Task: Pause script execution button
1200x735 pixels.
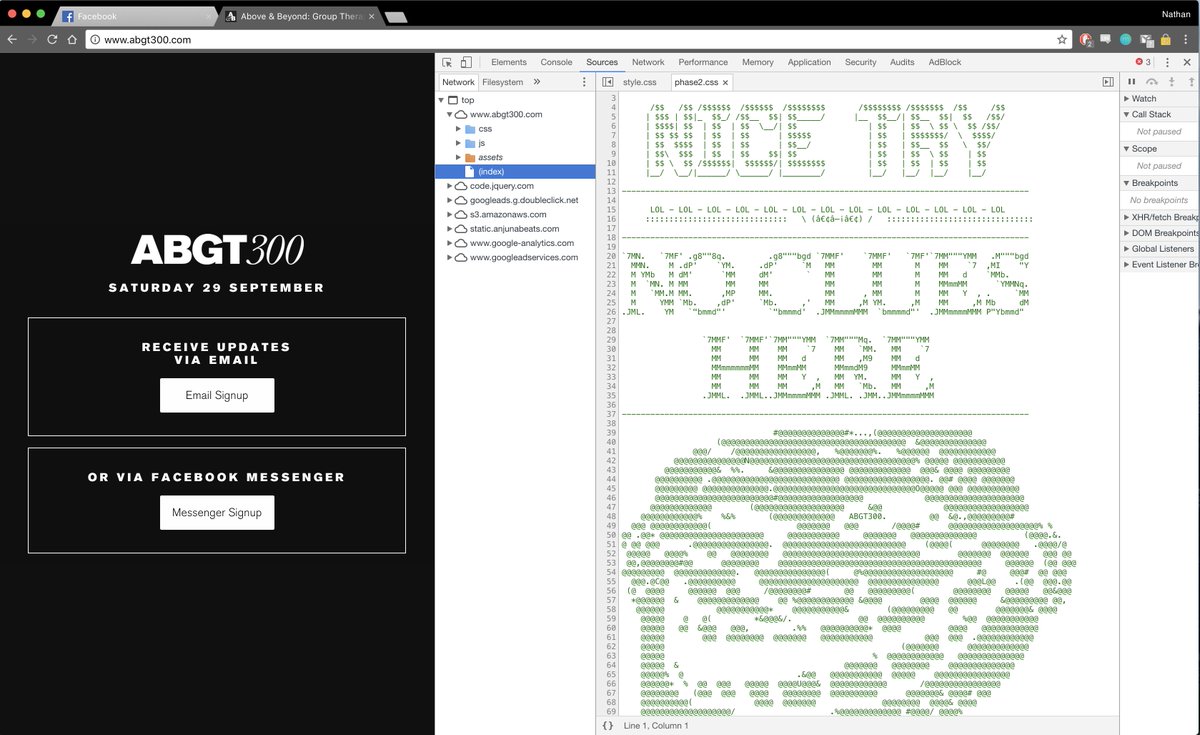Action: (x=1132, y=82)
